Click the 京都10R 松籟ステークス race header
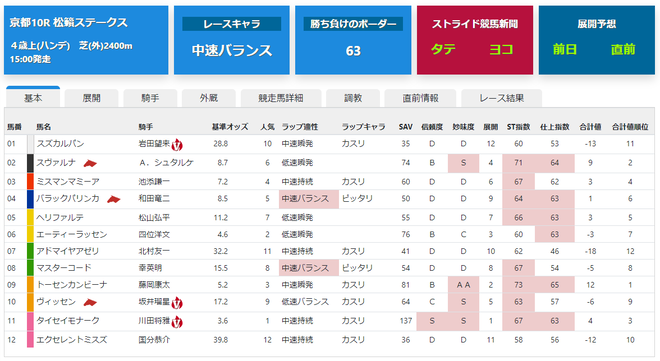660x361 pixels. (x=86, y=40)
